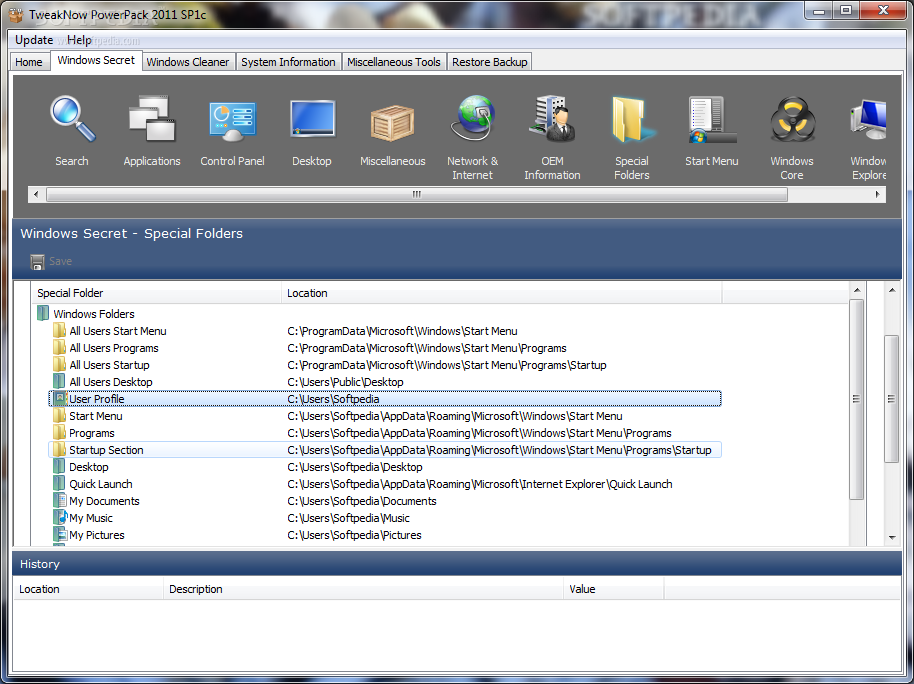Open the Update menu

point(34,40)
